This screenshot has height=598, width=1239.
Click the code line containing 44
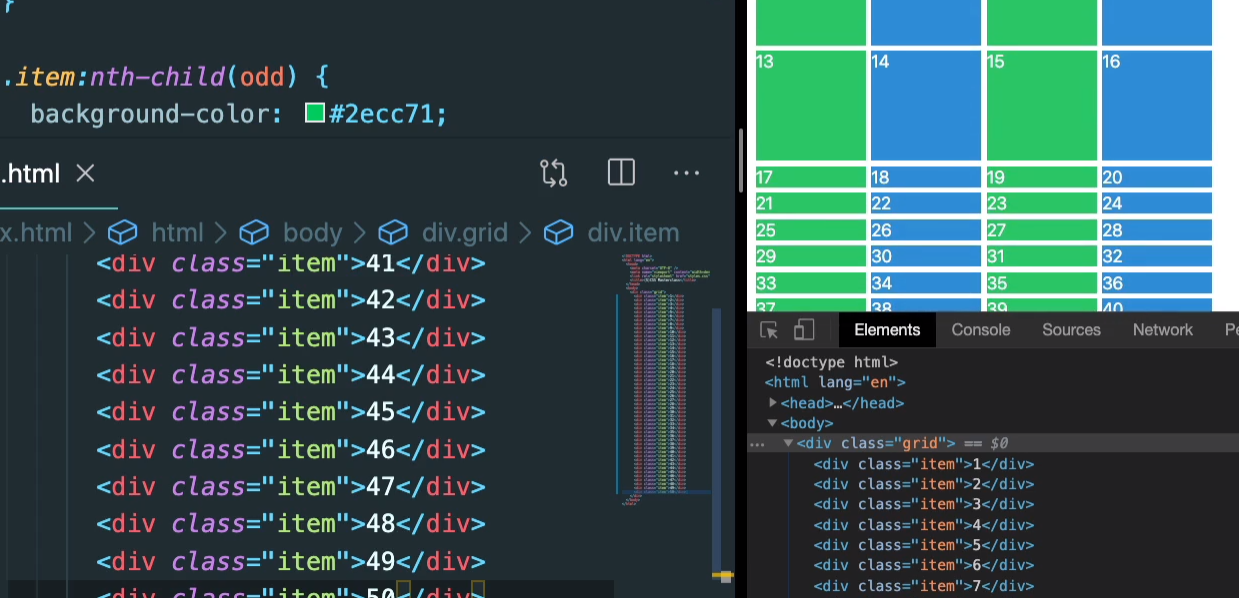(x=290, y=375)
